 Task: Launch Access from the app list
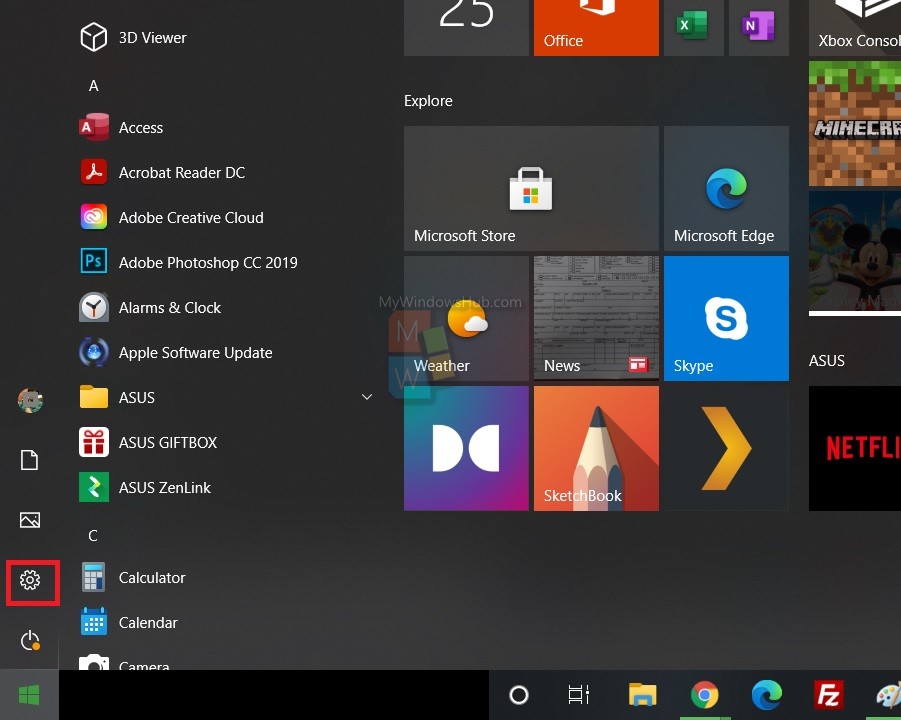(227, 128)
